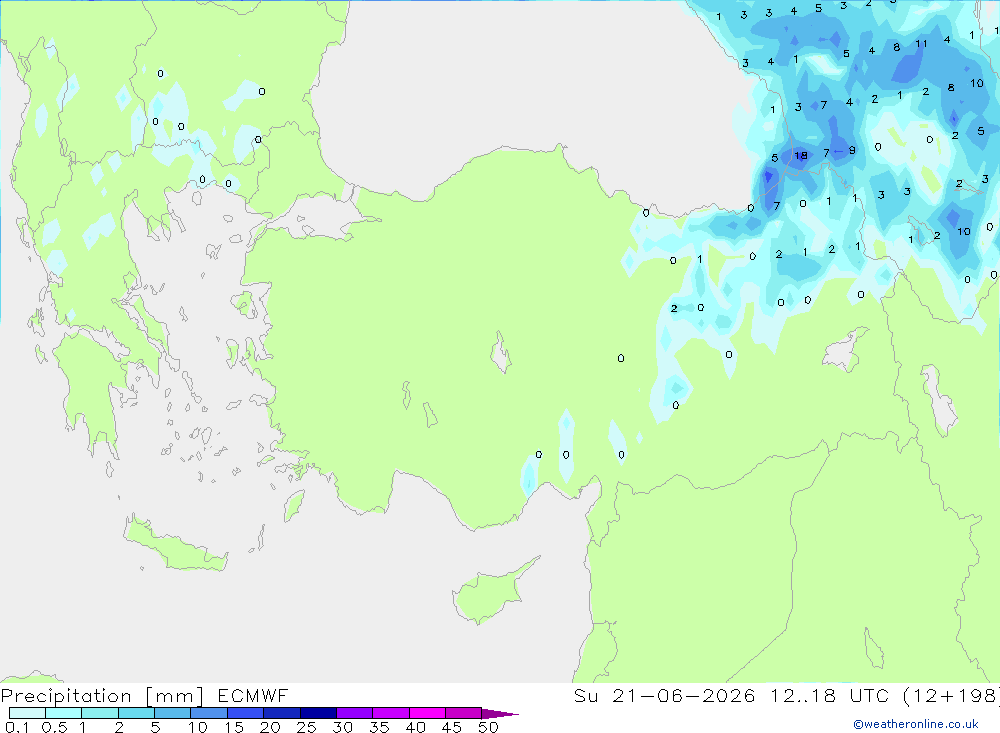1000x733 pixels.
Task: Click the legend label '30'
Action: click(342, 727)
